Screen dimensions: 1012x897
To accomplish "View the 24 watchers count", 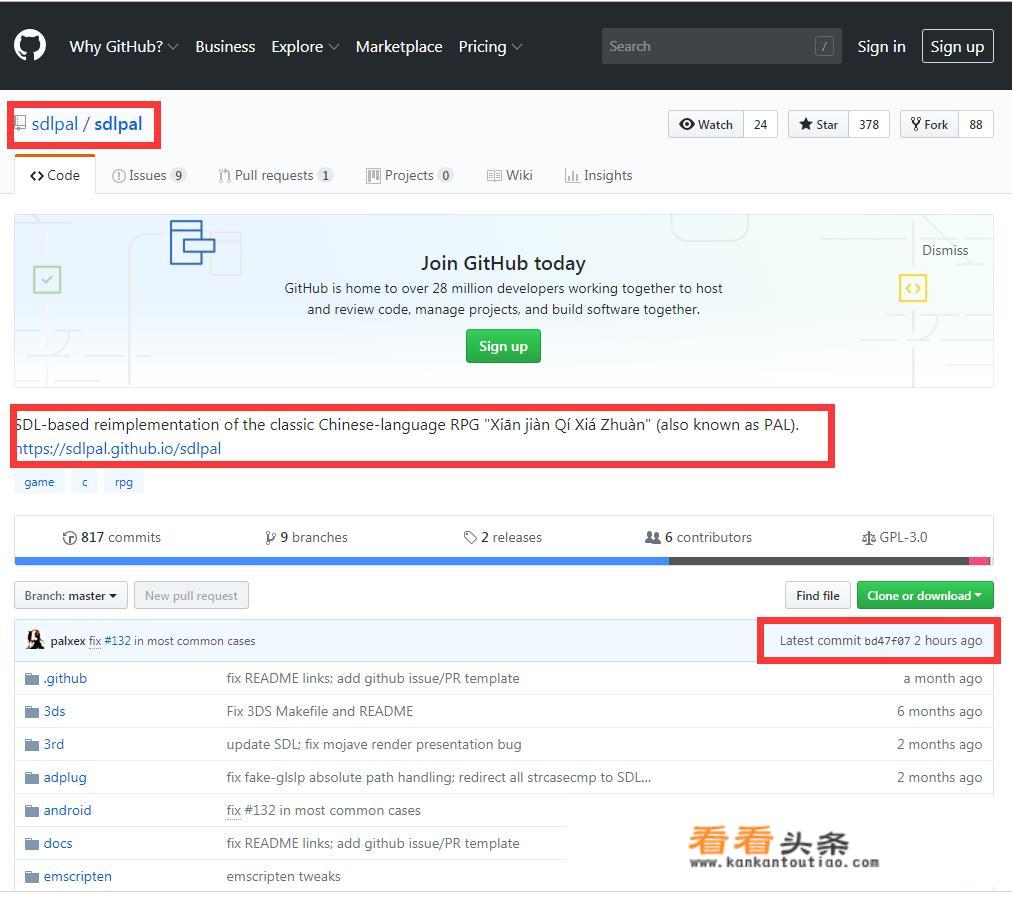I will [760, 124].
